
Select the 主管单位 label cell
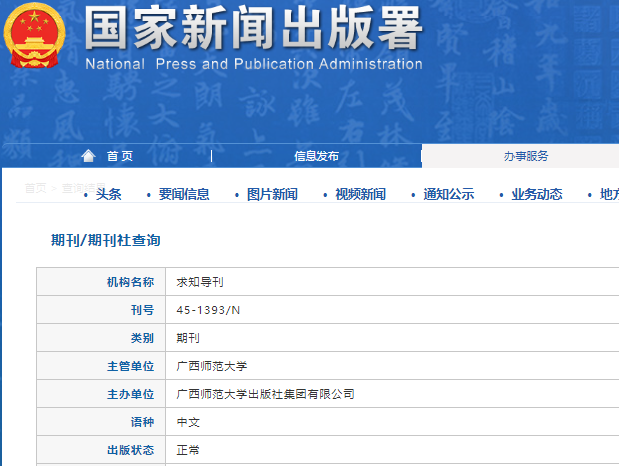(101, 366)
